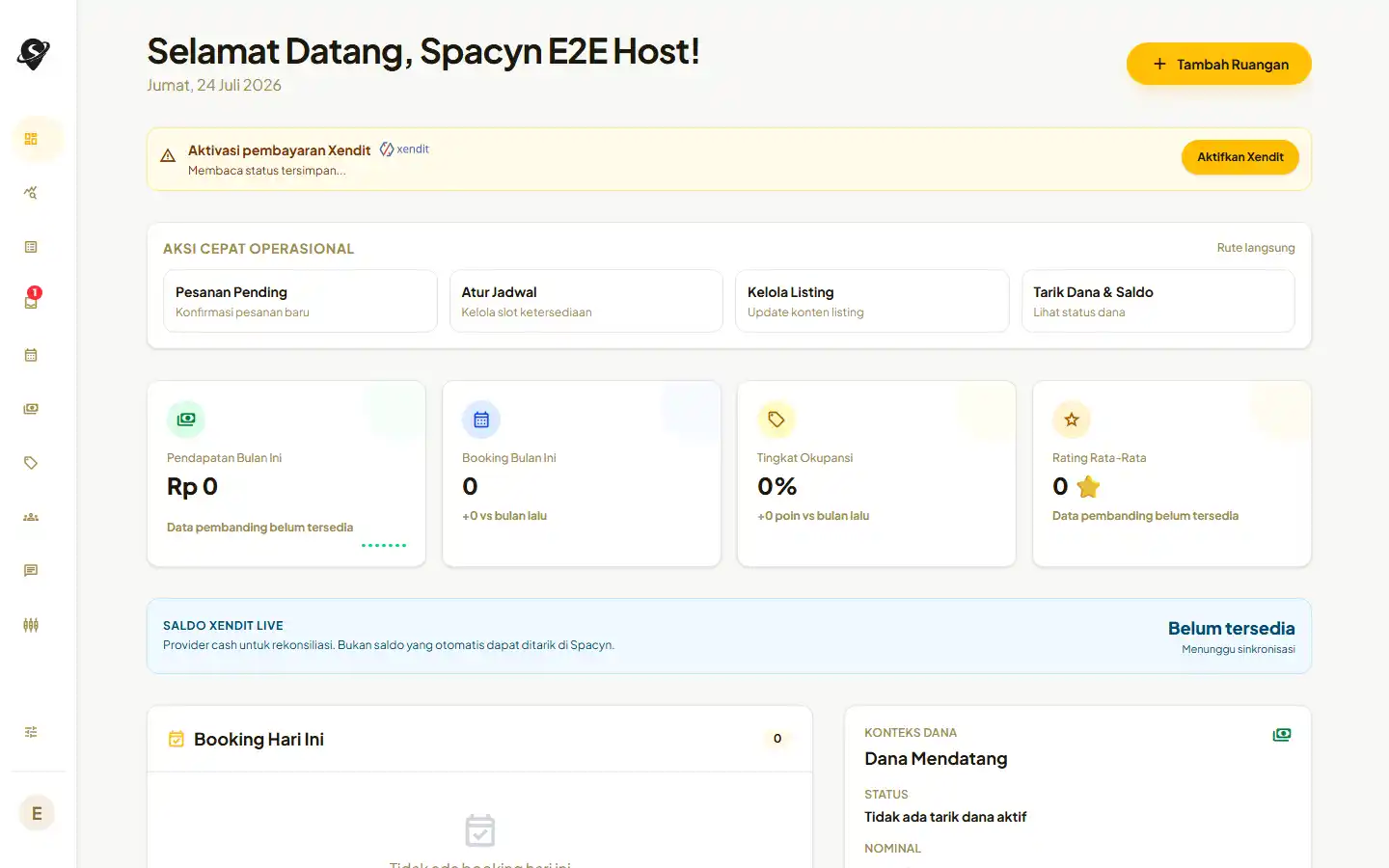The image size is (1389, 868).
Task: Click 'Tidak ada tarik dana aktif' status
Action: tap(945, 817)
